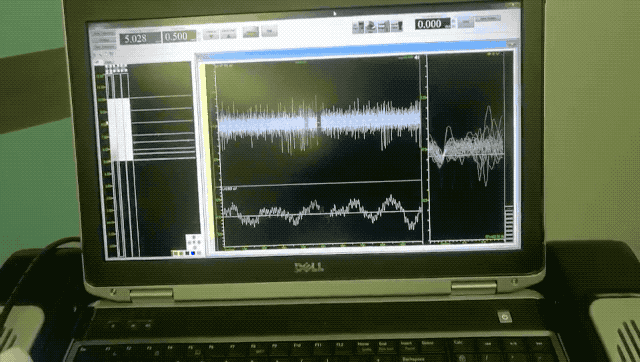The image size is (640, 362).
Task: Click the yellow square icon under depth panel
Action: coord(177,253)
